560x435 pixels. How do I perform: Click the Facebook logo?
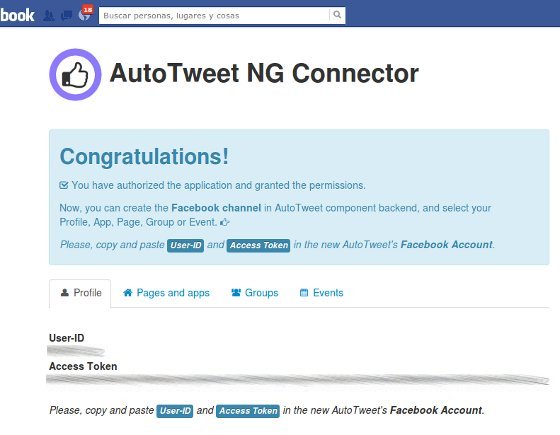pos(17,15)
